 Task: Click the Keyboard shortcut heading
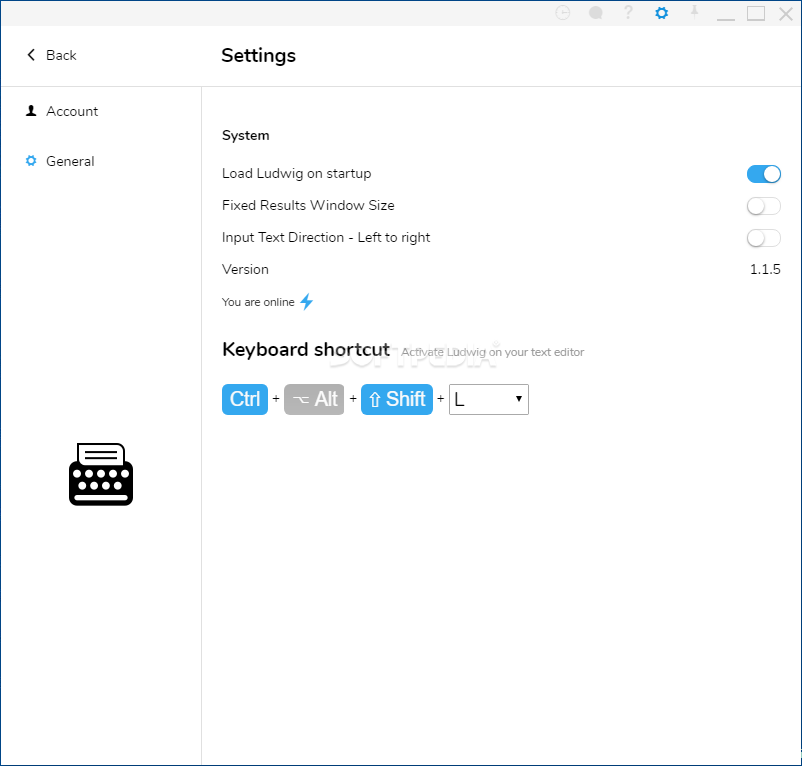coord(306,350)
